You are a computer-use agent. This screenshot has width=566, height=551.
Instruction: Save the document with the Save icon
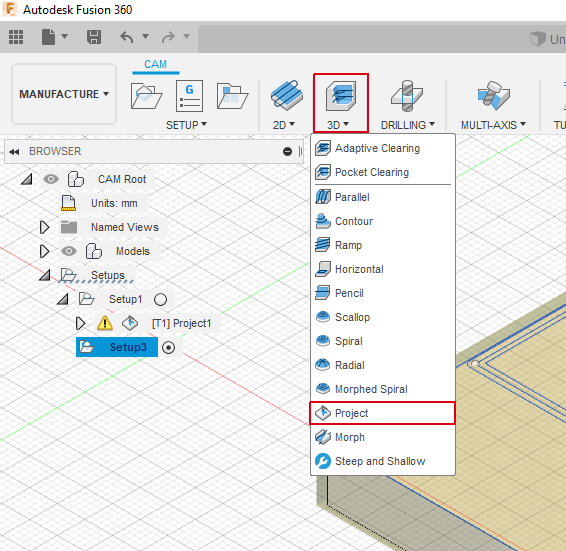click(x=94, y=37)
